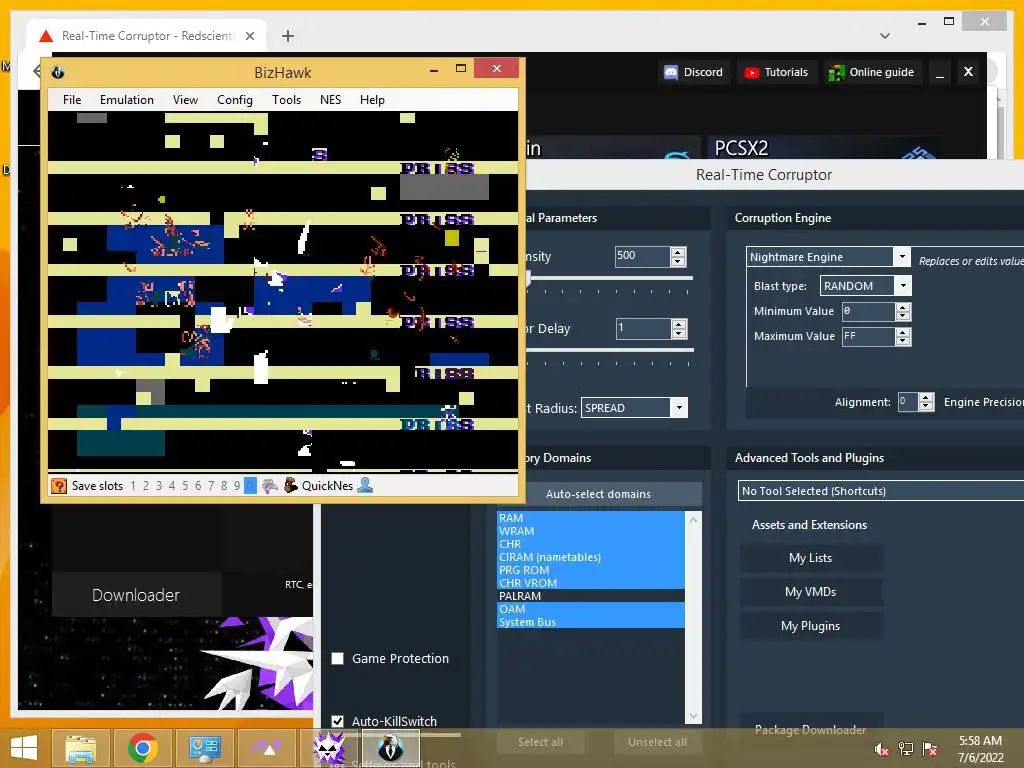
Task: Toggle the CHR memory domain
Action: 590,544
